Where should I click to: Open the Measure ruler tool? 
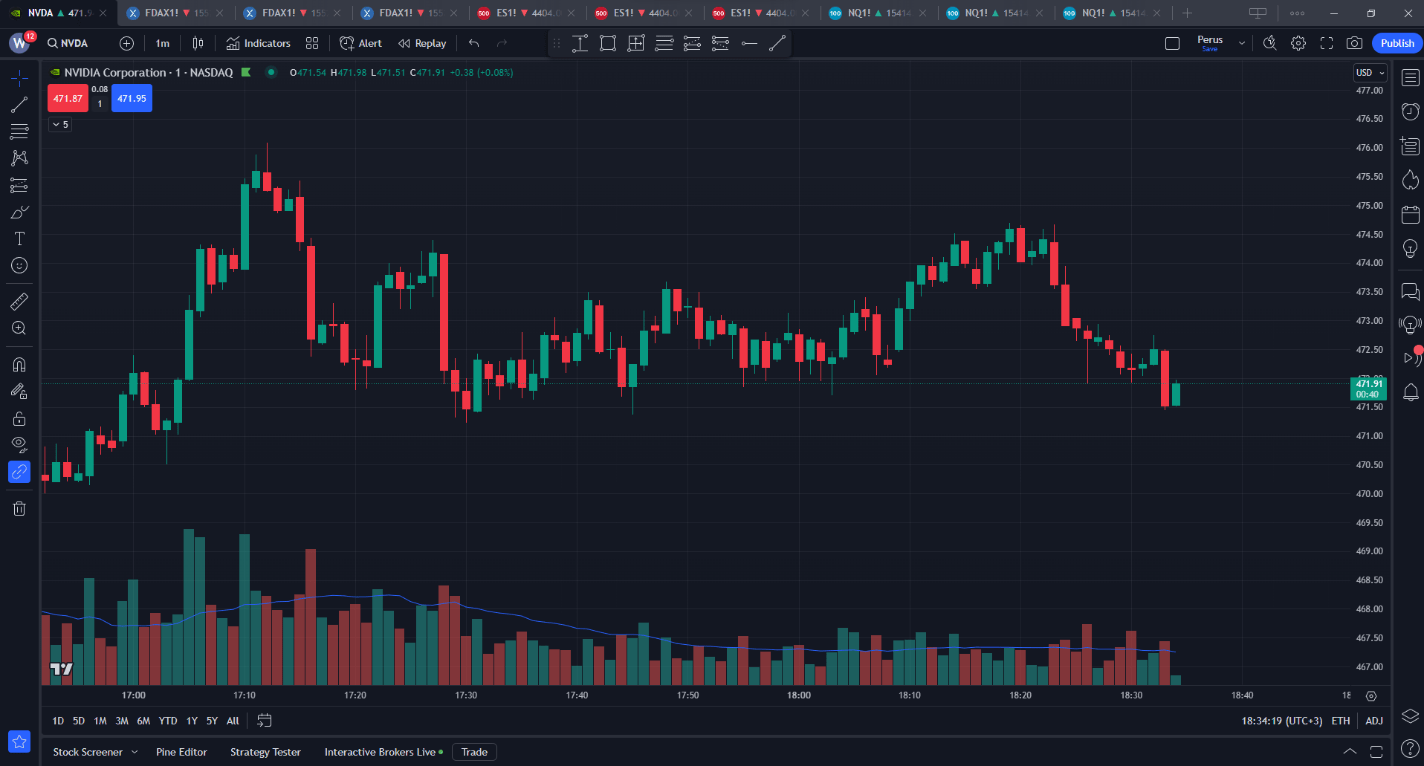[x=19, y=301]
